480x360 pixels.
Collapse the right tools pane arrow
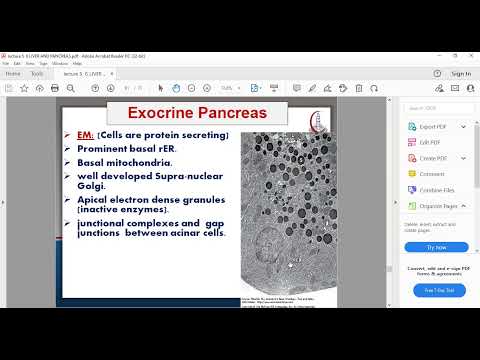(x=396, y=202)
